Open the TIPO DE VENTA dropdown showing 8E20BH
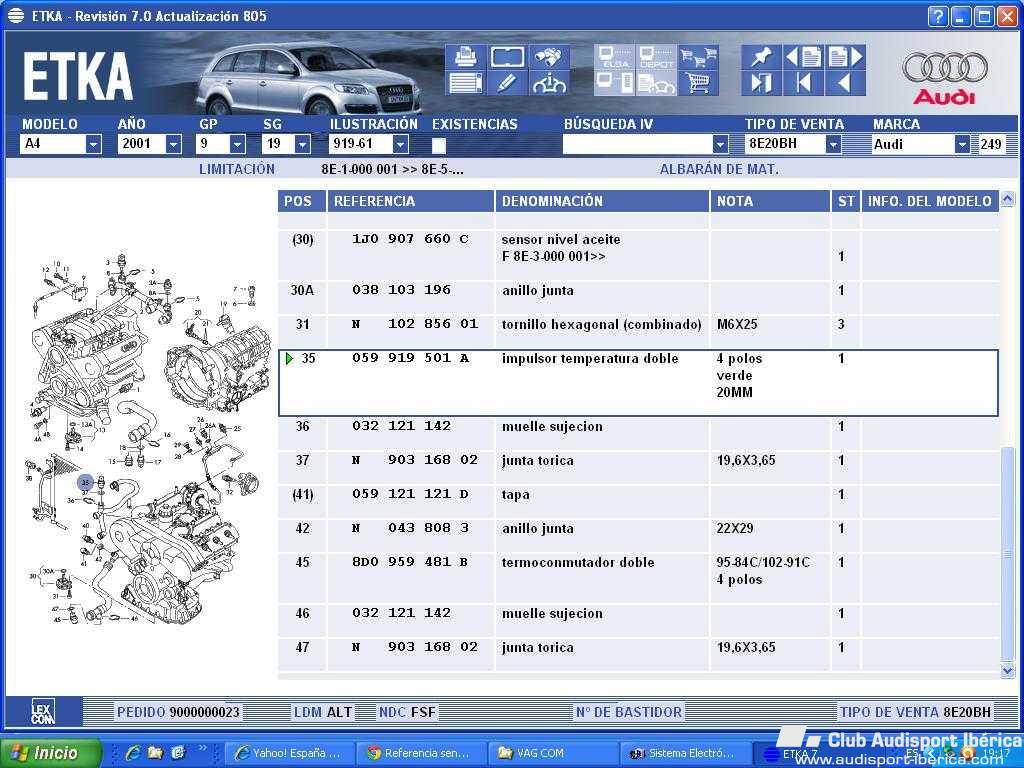 pos(833,144)
